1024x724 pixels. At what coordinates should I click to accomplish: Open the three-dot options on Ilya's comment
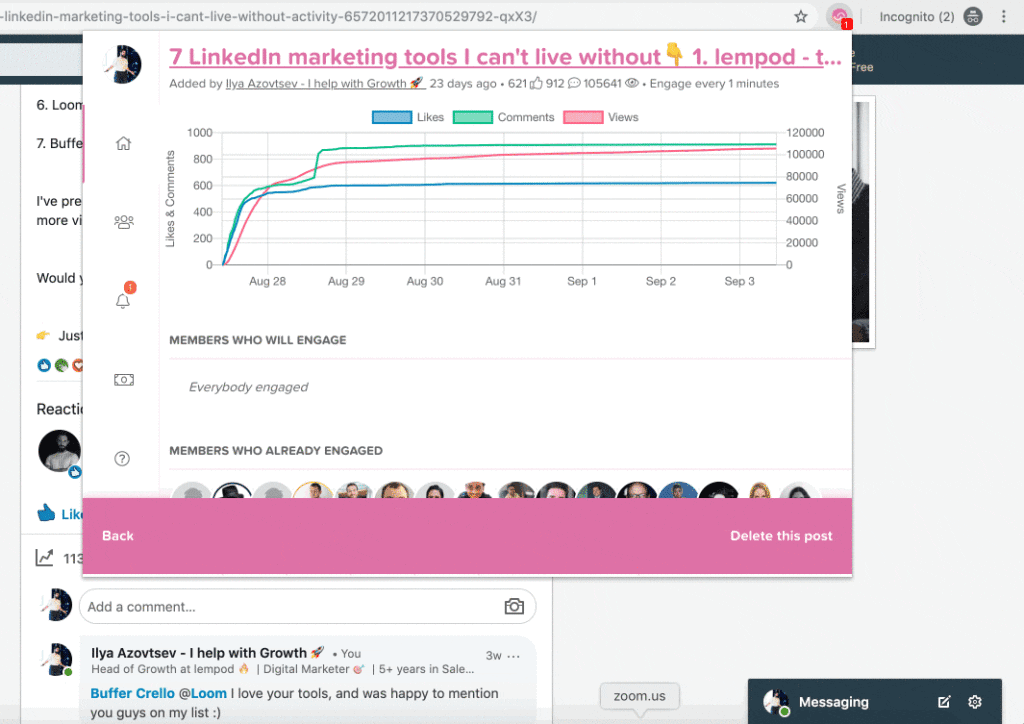(x=512, y=655)
